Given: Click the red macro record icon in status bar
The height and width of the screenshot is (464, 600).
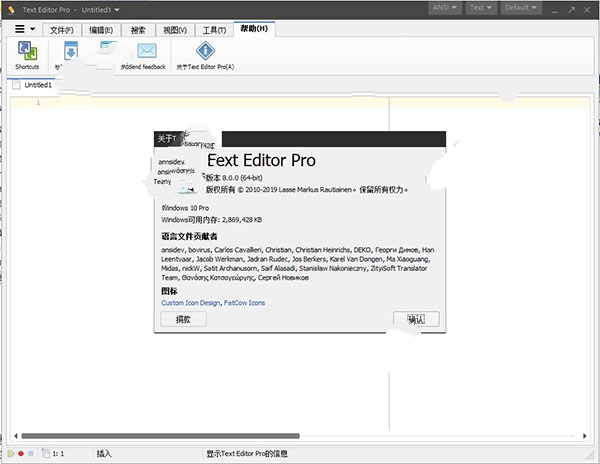Looking at the screenshot, I should 21,454.
